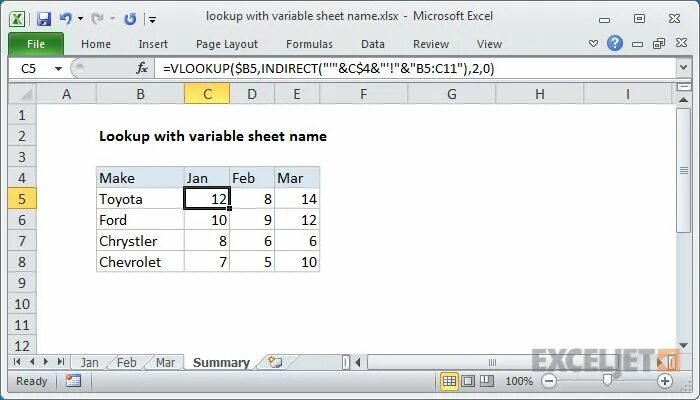Select the Chevrolet cell

coord(140,262)
